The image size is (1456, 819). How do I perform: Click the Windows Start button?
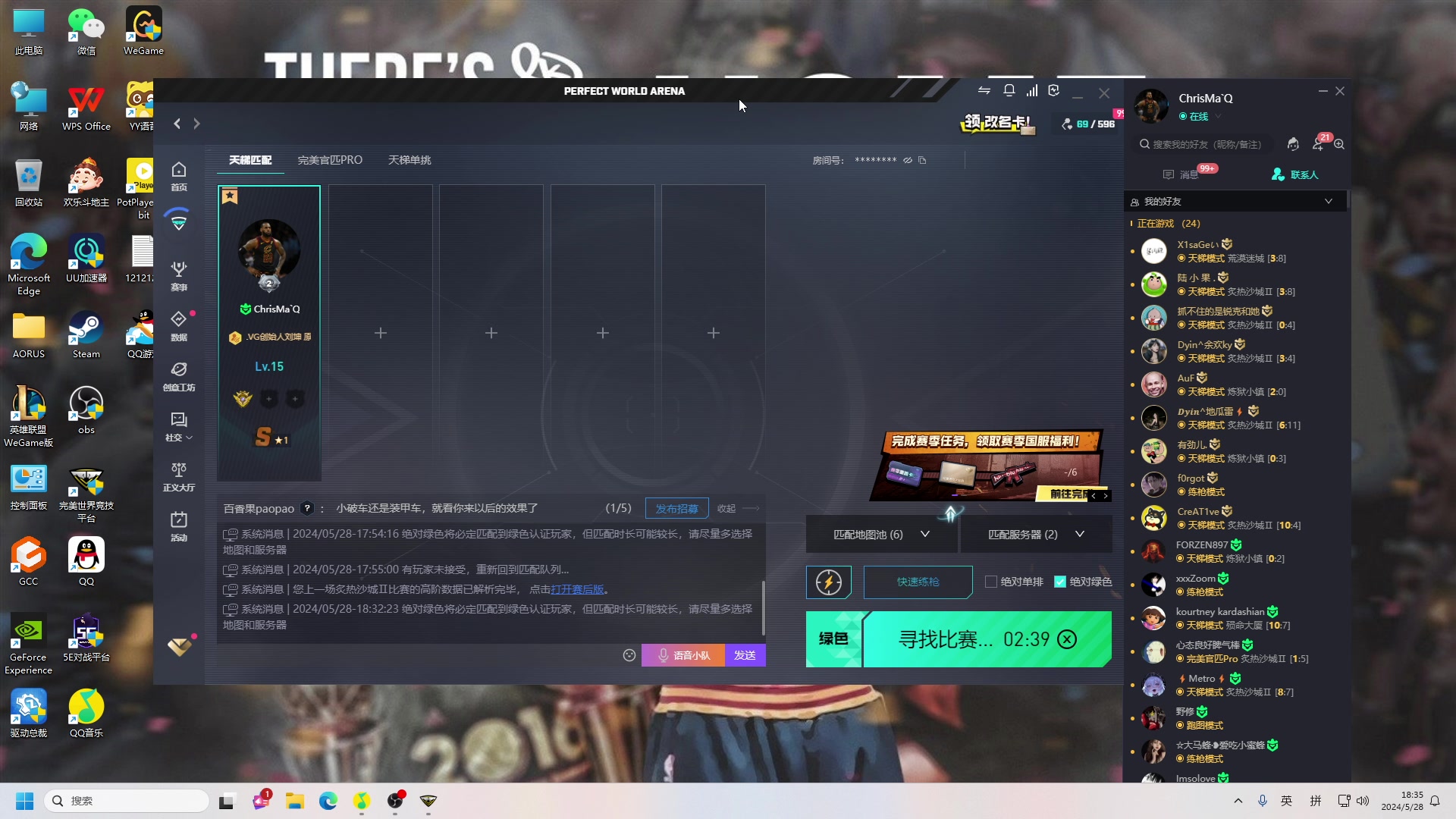point(24,801)
